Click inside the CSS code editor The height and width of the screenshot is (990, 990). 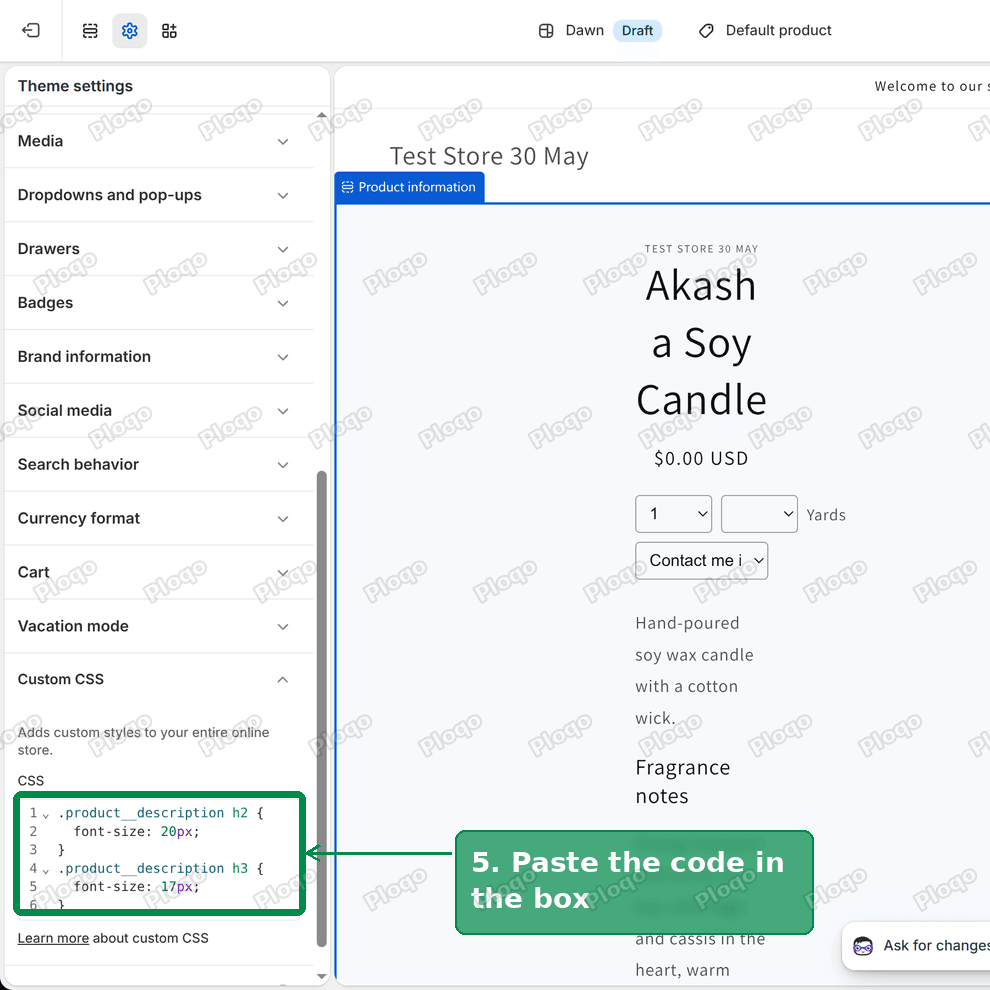pyautogui.click(x=160, y=853)
